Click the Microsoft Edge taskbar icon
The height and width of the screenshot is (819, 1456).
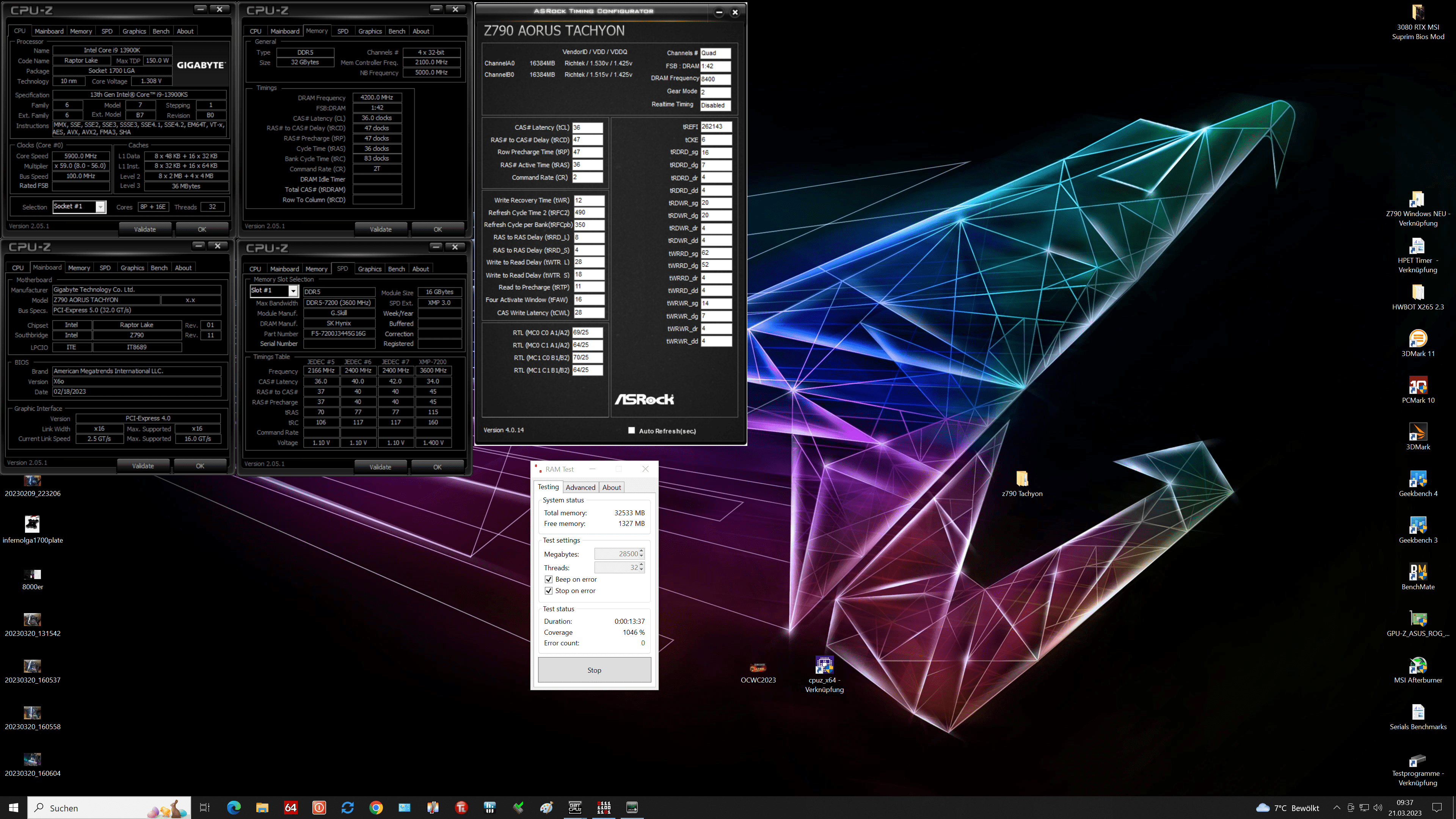(x=234, y=807)
